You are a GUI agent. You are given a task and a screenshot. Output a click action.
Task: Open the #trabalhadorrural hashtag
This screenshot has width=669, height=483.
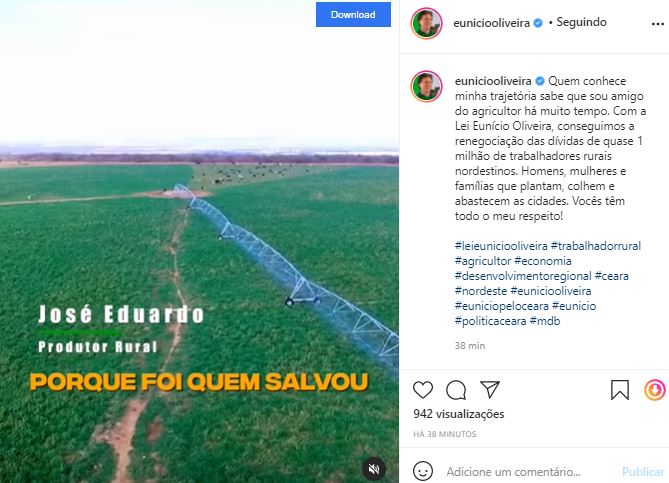tap(596, 246)
